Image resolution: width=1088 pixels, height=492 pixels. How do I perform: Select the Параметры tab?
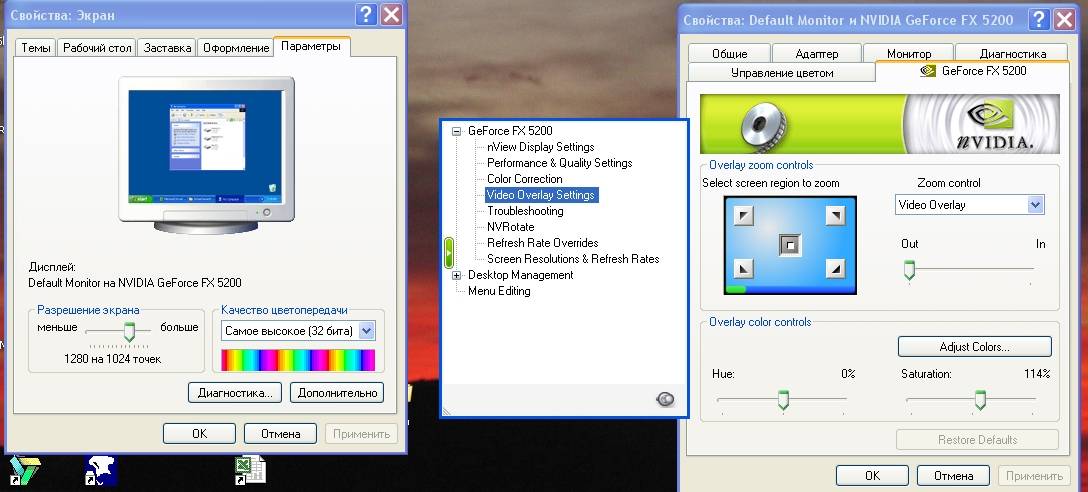(312, 46)
